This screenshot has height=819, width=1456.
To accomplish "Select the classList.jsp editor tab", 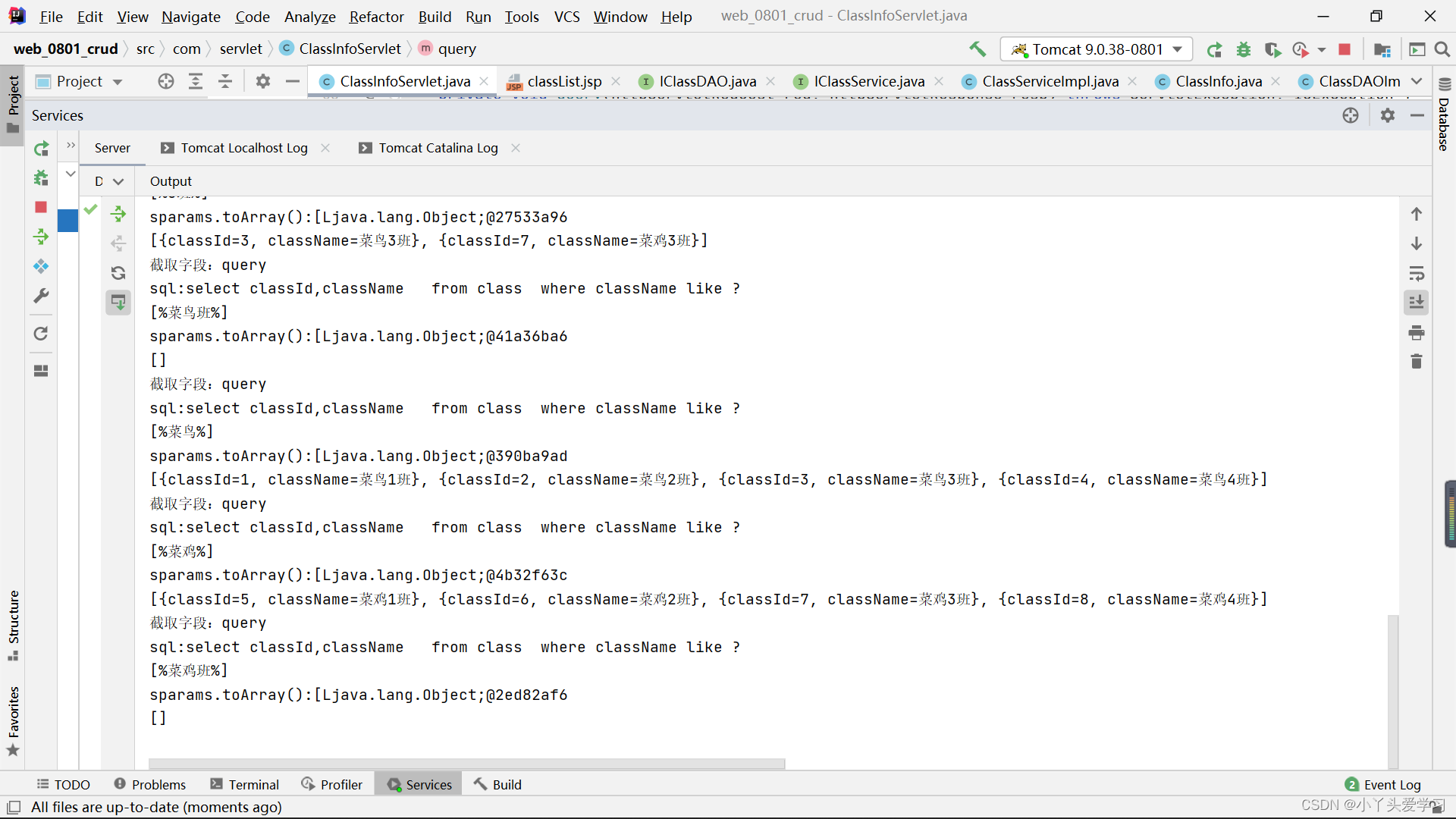I will (564, 81).
